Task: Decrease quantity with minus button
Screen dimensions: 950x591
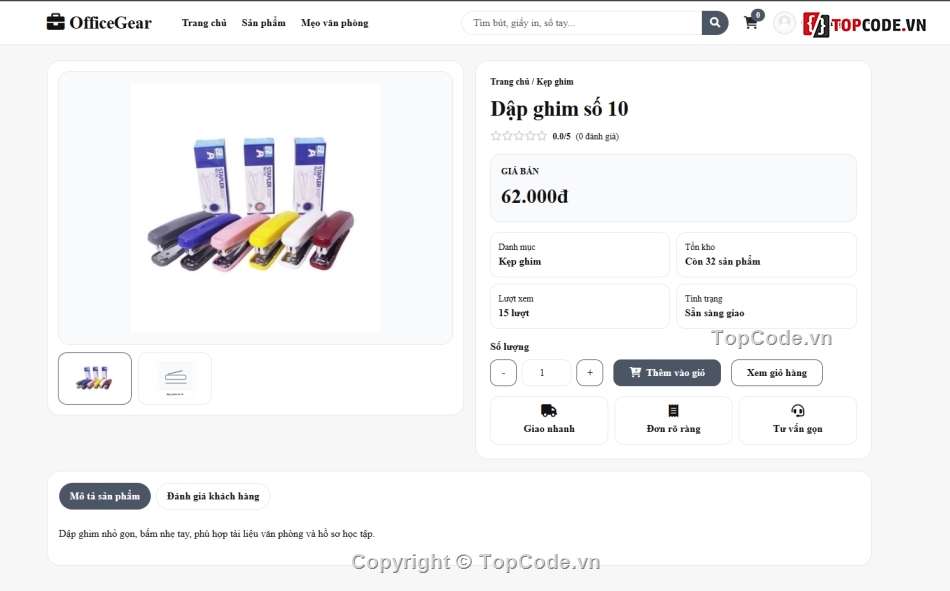Action: point(503,373)
